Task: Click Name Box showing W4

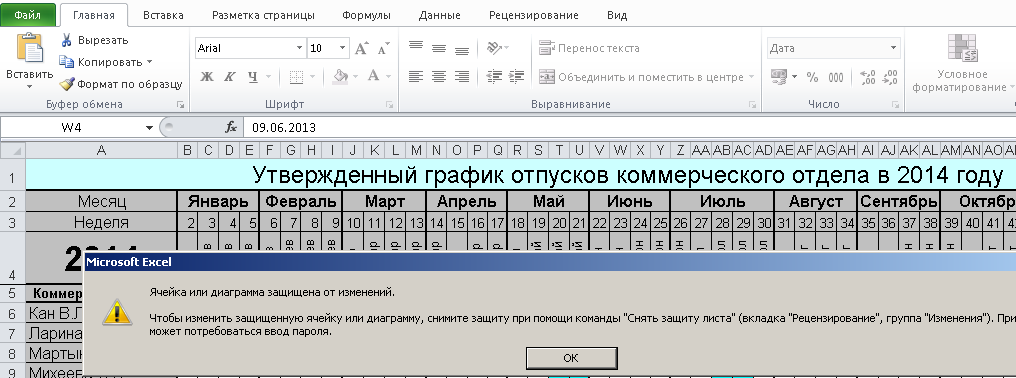Action: coord(71,128)
